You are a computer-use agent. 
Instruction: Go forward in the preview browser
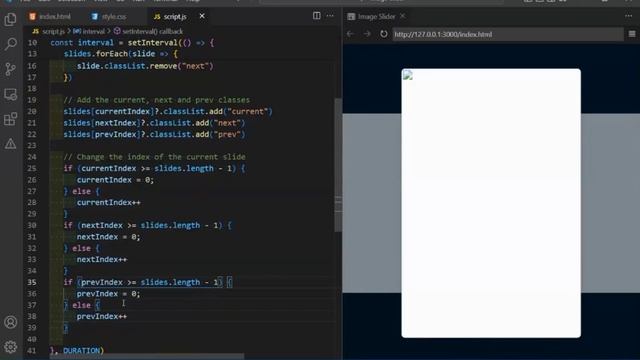pyautogui.click(x=367, y=34)
